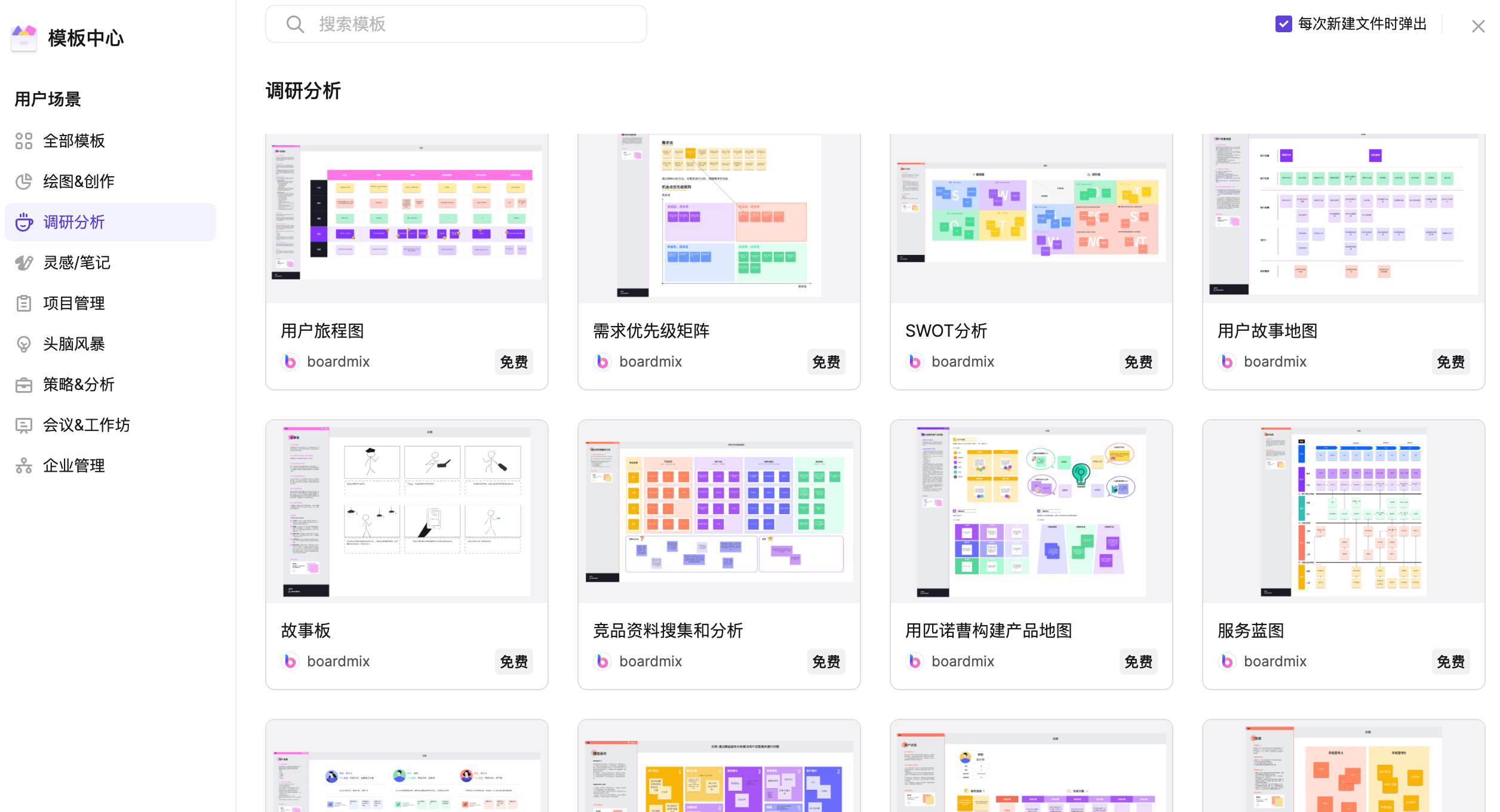Select the 项目管理 clipboard icon
The height and width of the screenshot is (812, 1500).
pos(24,303)
